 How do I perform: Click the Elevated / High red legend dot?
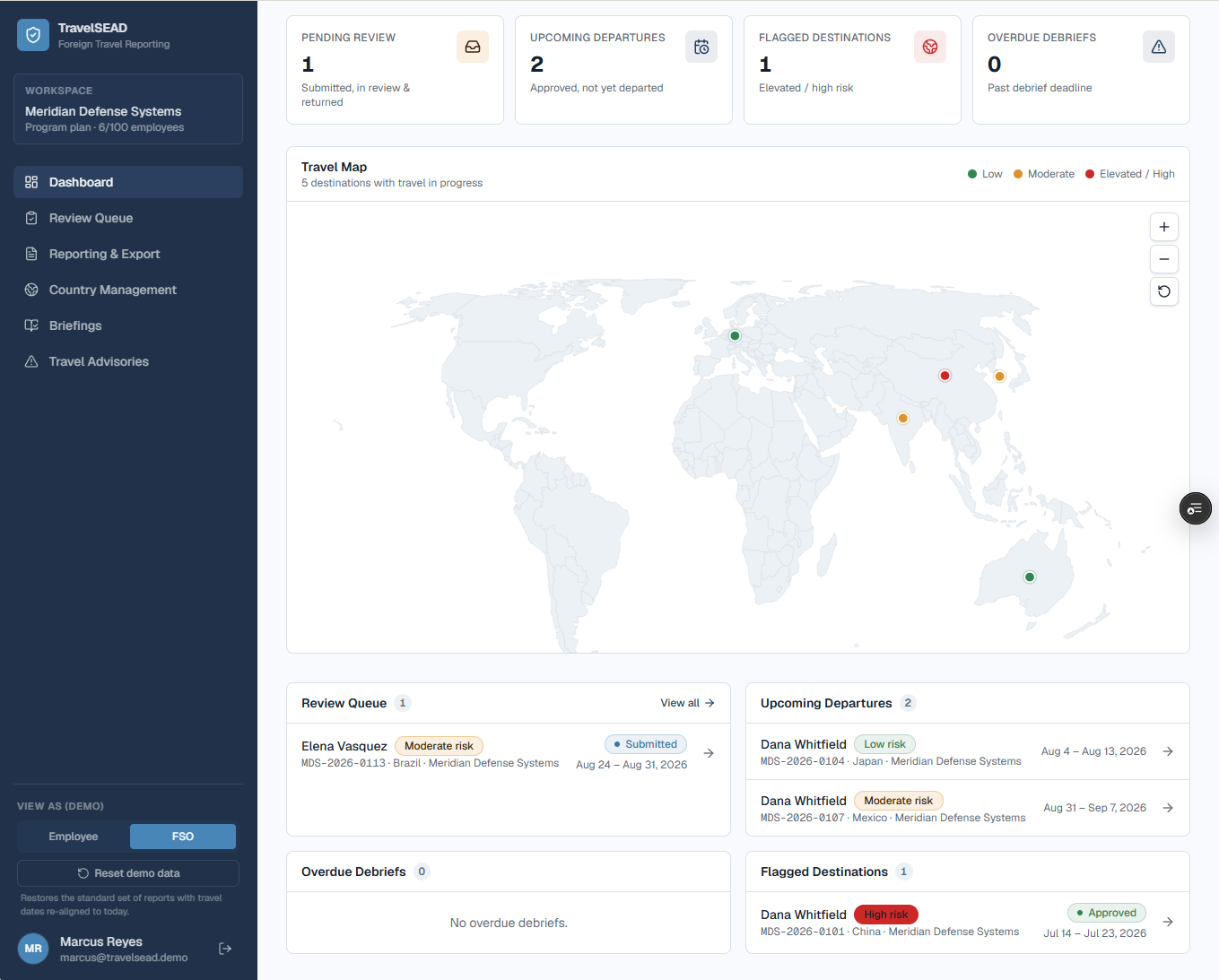1090,174
